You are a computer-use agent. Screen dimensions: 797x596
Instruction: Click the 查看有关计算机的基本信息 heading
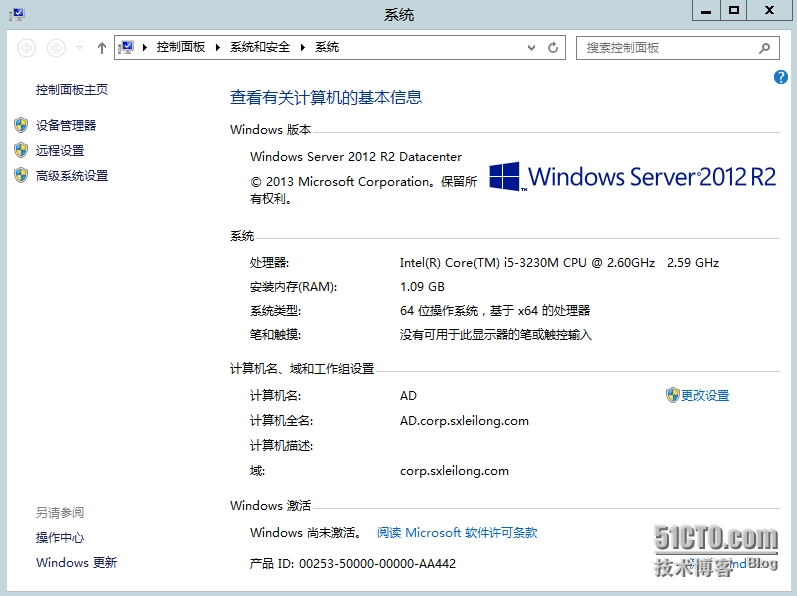pos(326,97)
